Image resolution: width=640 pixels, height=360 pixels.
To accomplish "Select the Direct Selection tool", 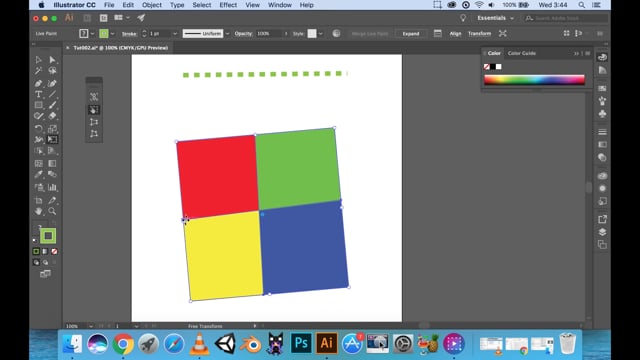I will pos(52,60).
